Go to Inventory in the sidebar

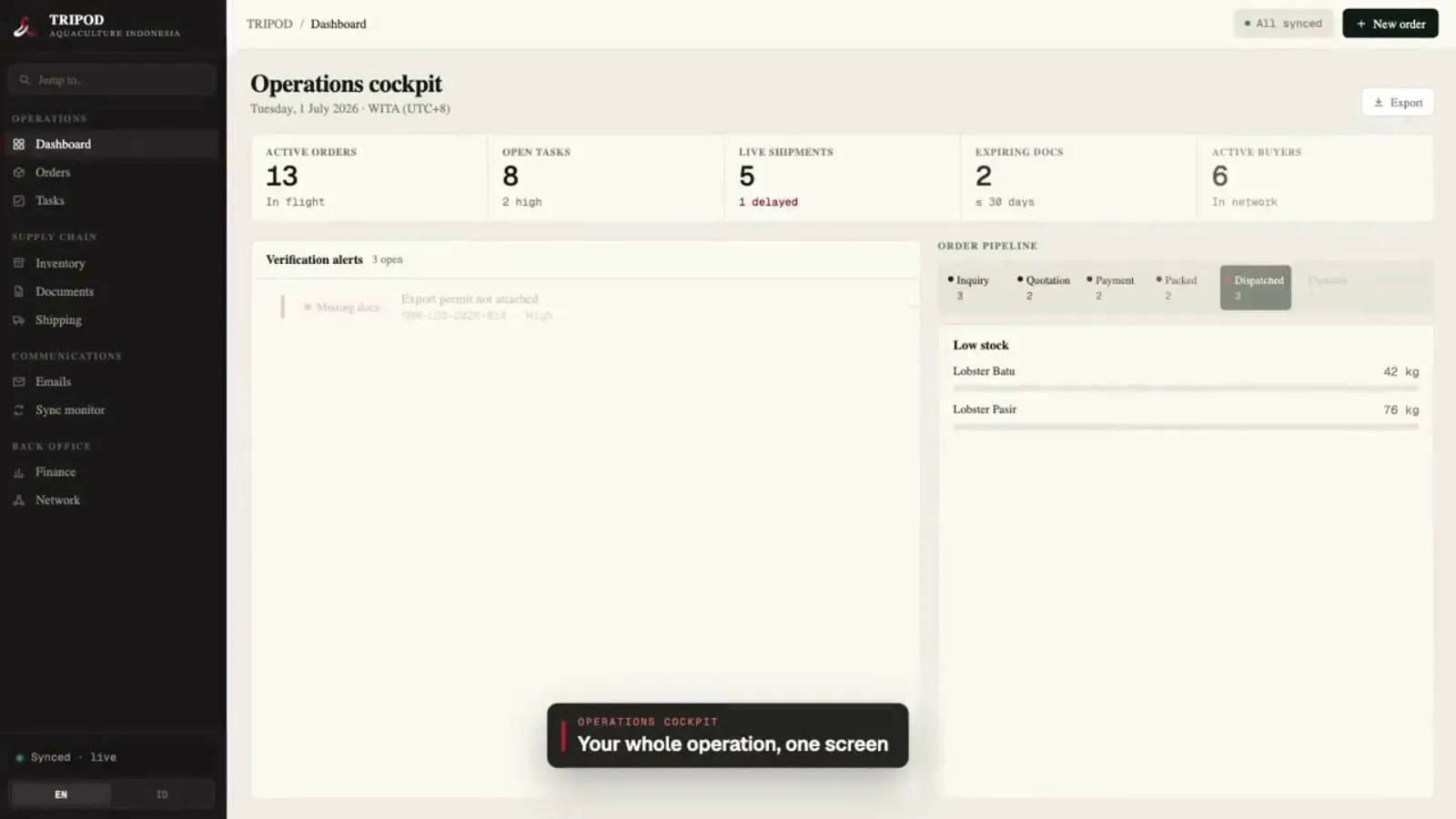113,263
